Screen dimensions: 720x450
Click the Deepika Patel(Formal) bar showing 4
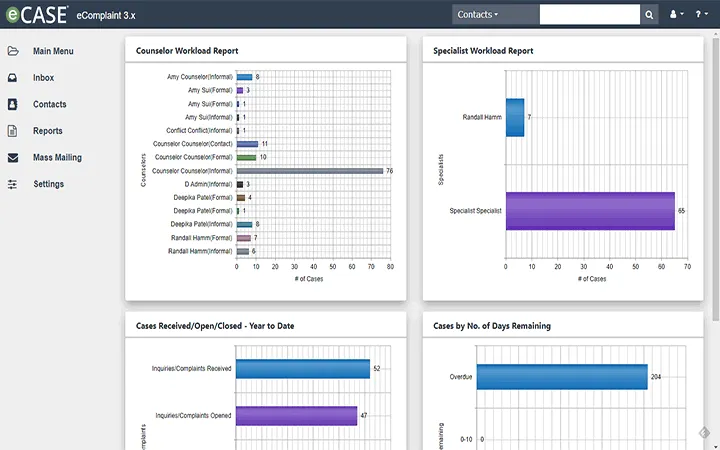(x=241, y=198)
